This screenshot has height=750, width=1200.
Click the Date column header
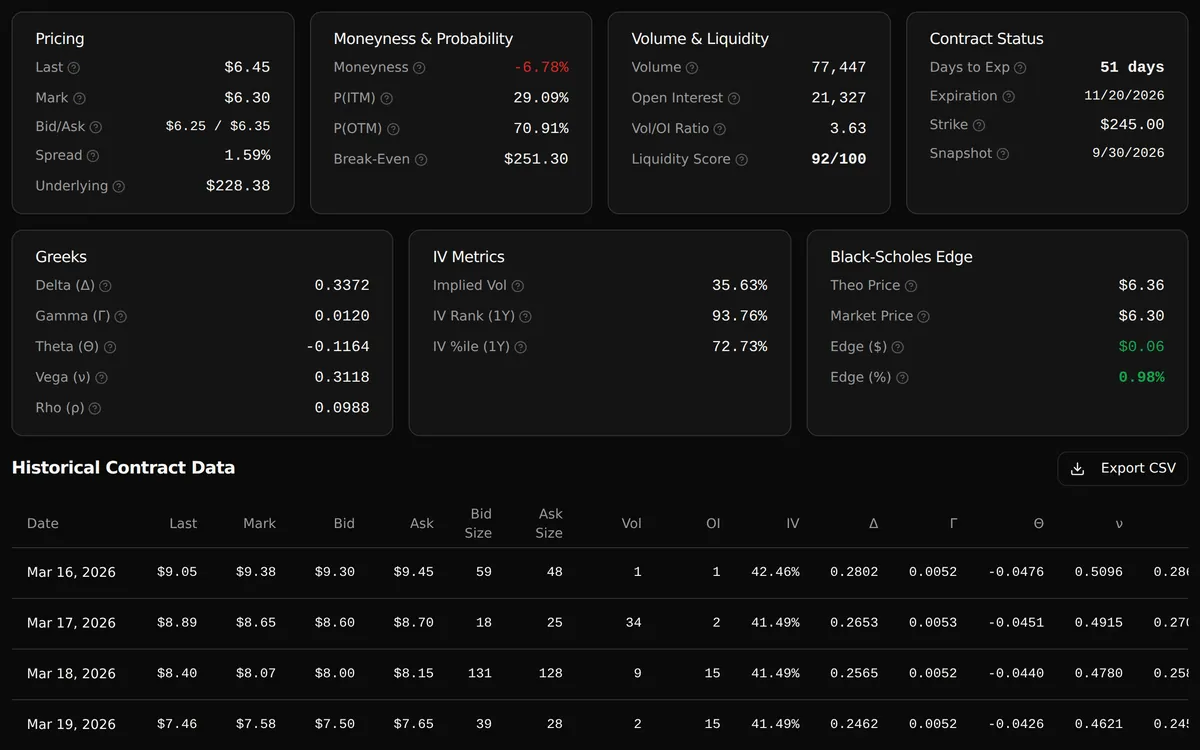point(43,524)
